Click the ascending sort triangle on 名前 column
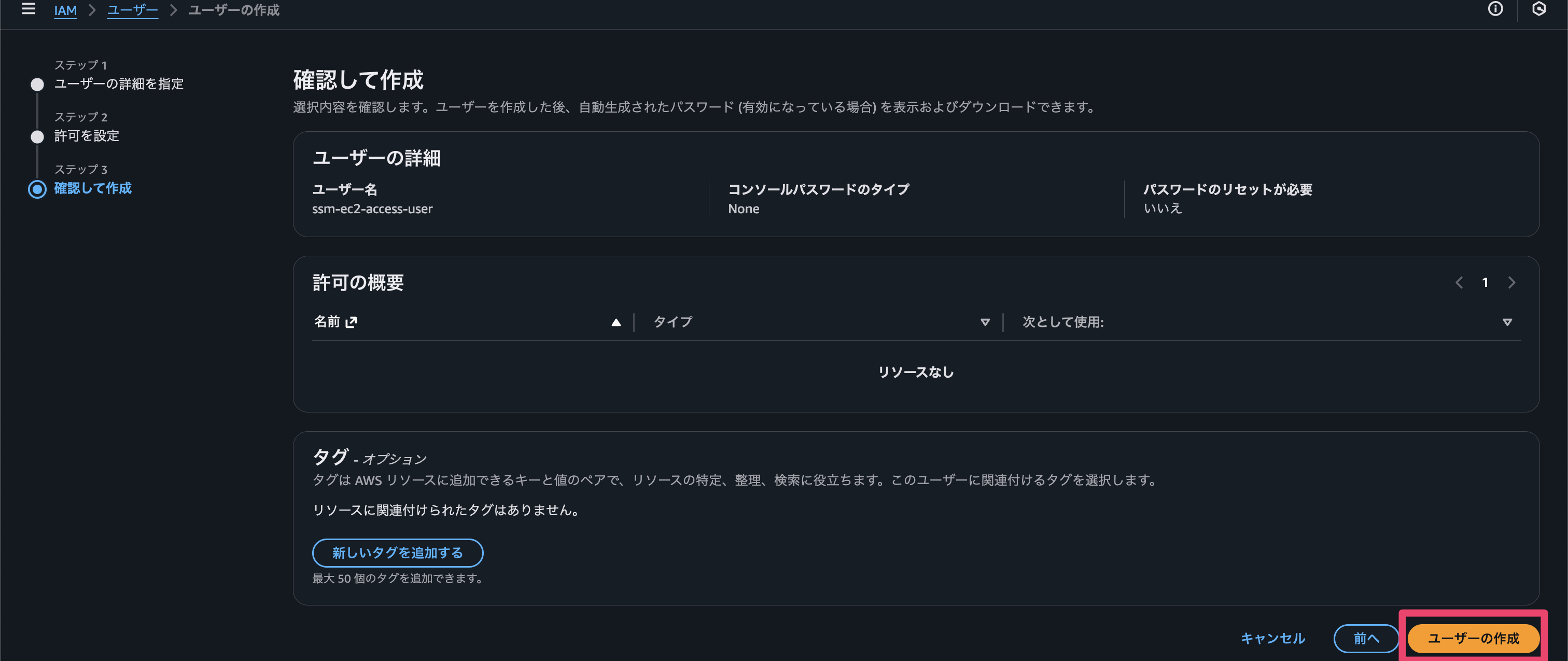 tap(616, 322)
